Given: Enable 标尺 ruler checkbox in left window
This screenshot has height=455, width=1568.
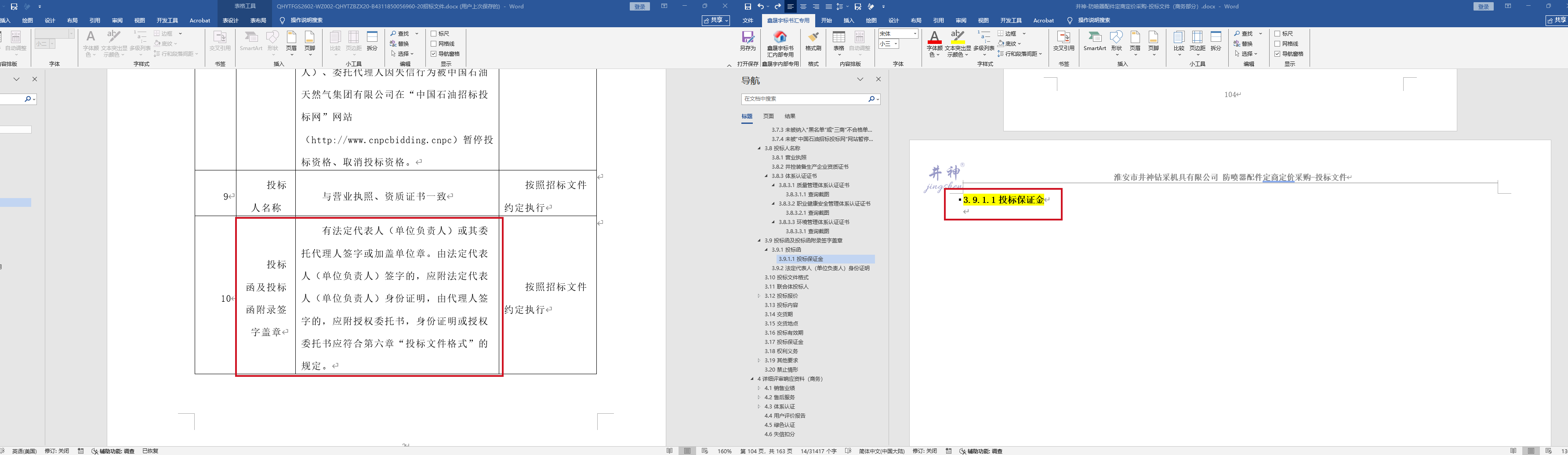Looking at the screenshot, I should 433,33.
